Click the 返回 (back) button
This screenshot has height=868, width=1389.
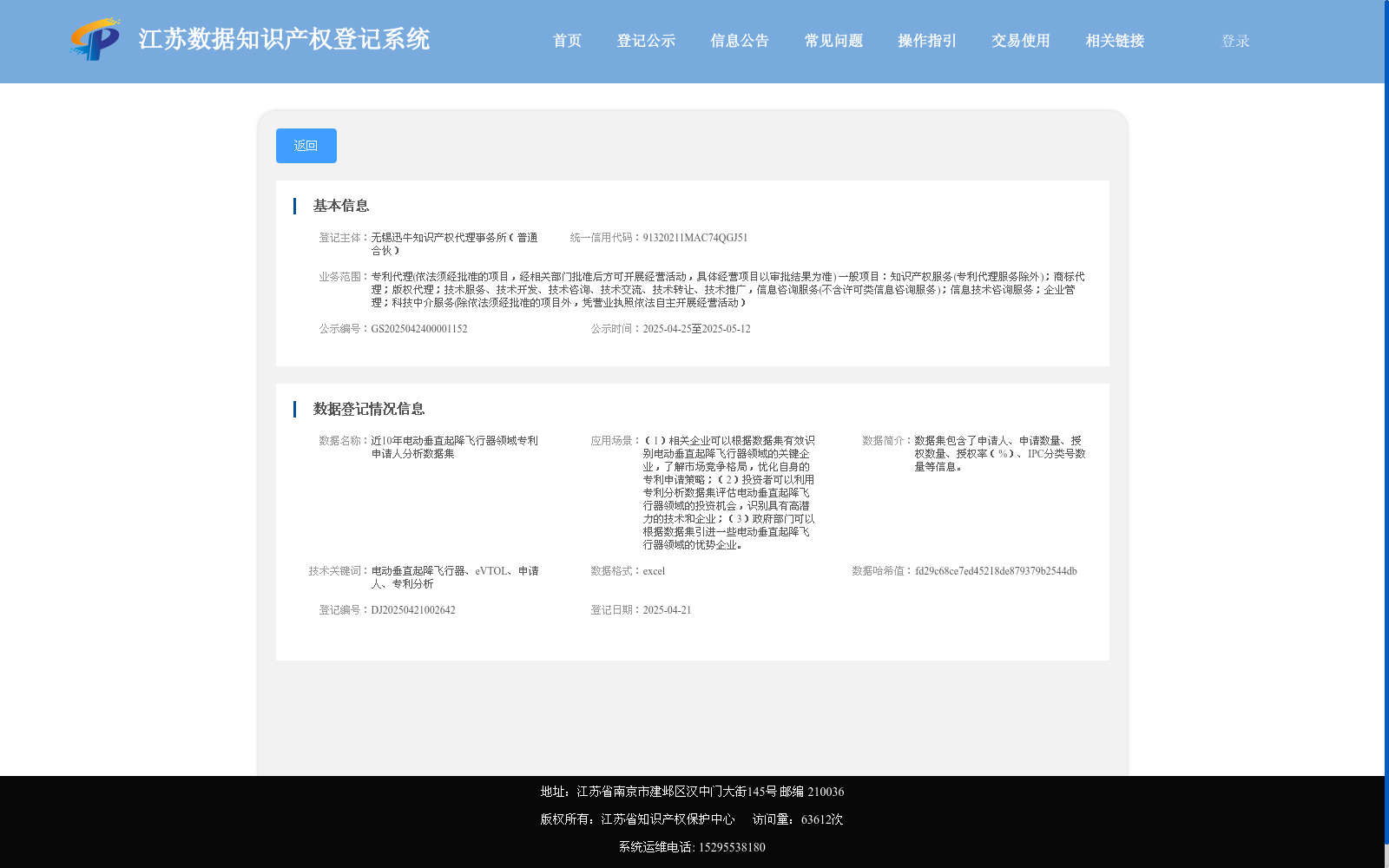click(x=306, y=145)
